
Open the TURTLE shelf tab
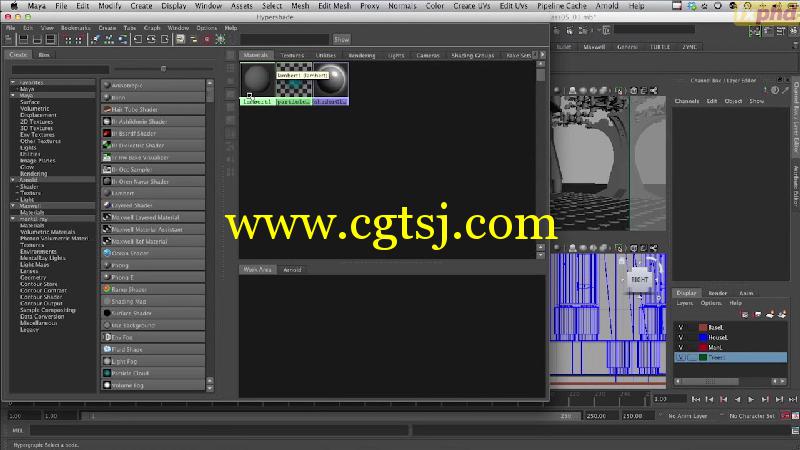660,47
